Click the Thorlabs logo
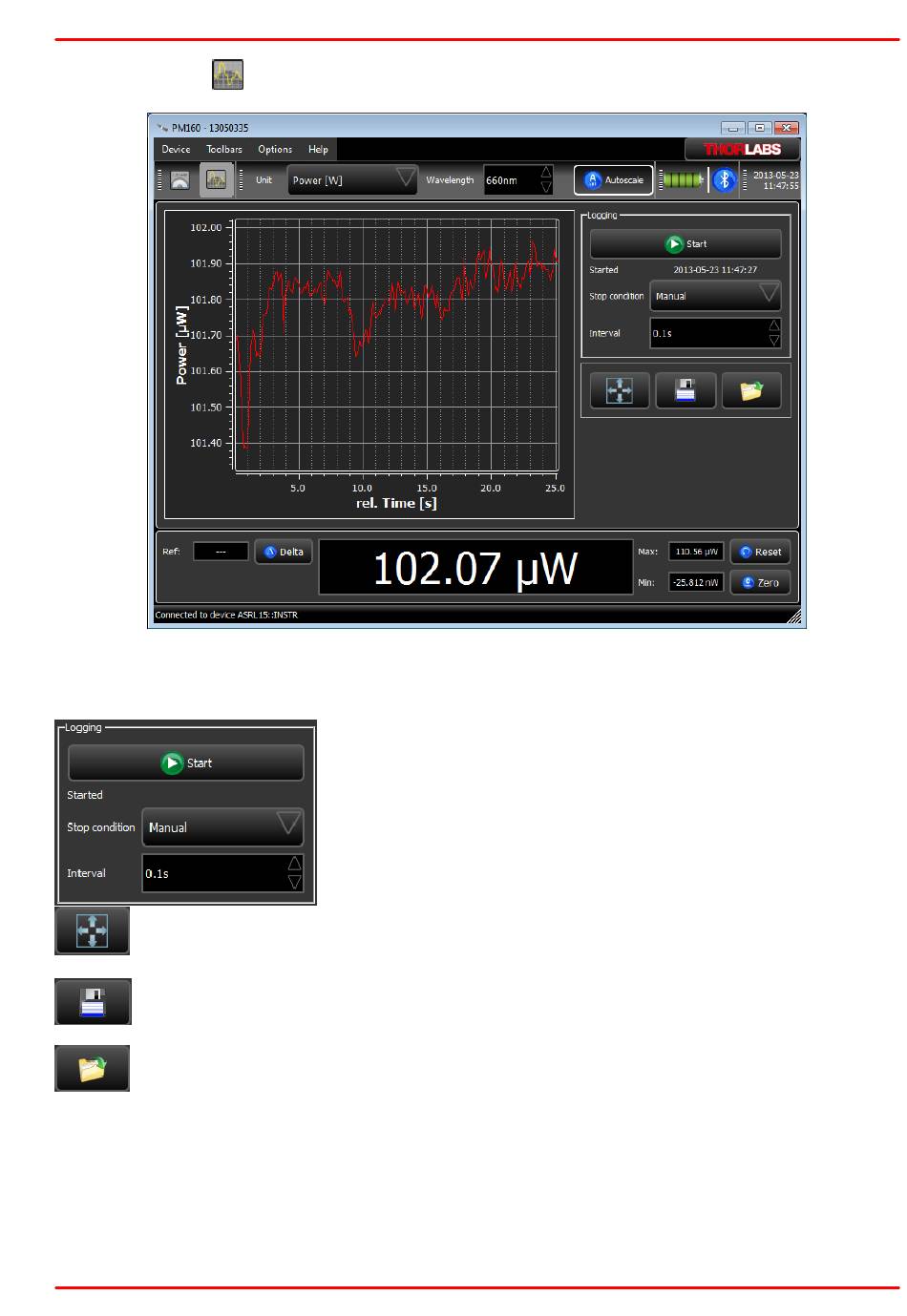This screenshot has height=1316, width=907. [x=743, y=149]
